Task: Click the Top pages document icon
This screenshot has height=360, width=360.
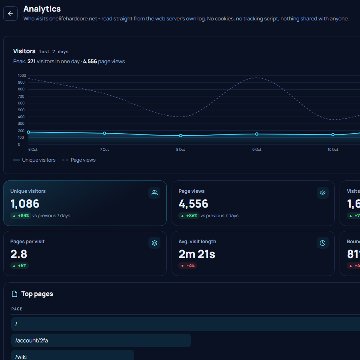Action: point(14,294)
